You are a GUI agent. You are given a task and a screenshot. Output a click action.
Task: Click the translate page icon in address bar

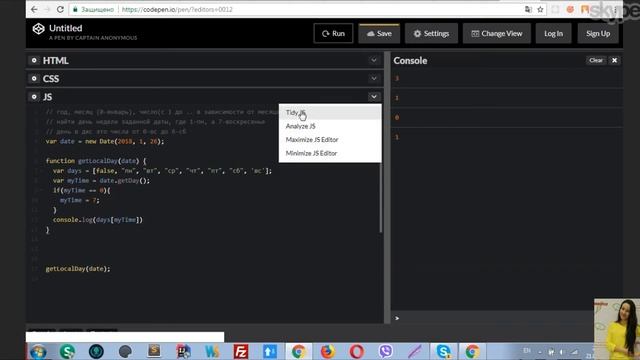(x=528, y=9)
